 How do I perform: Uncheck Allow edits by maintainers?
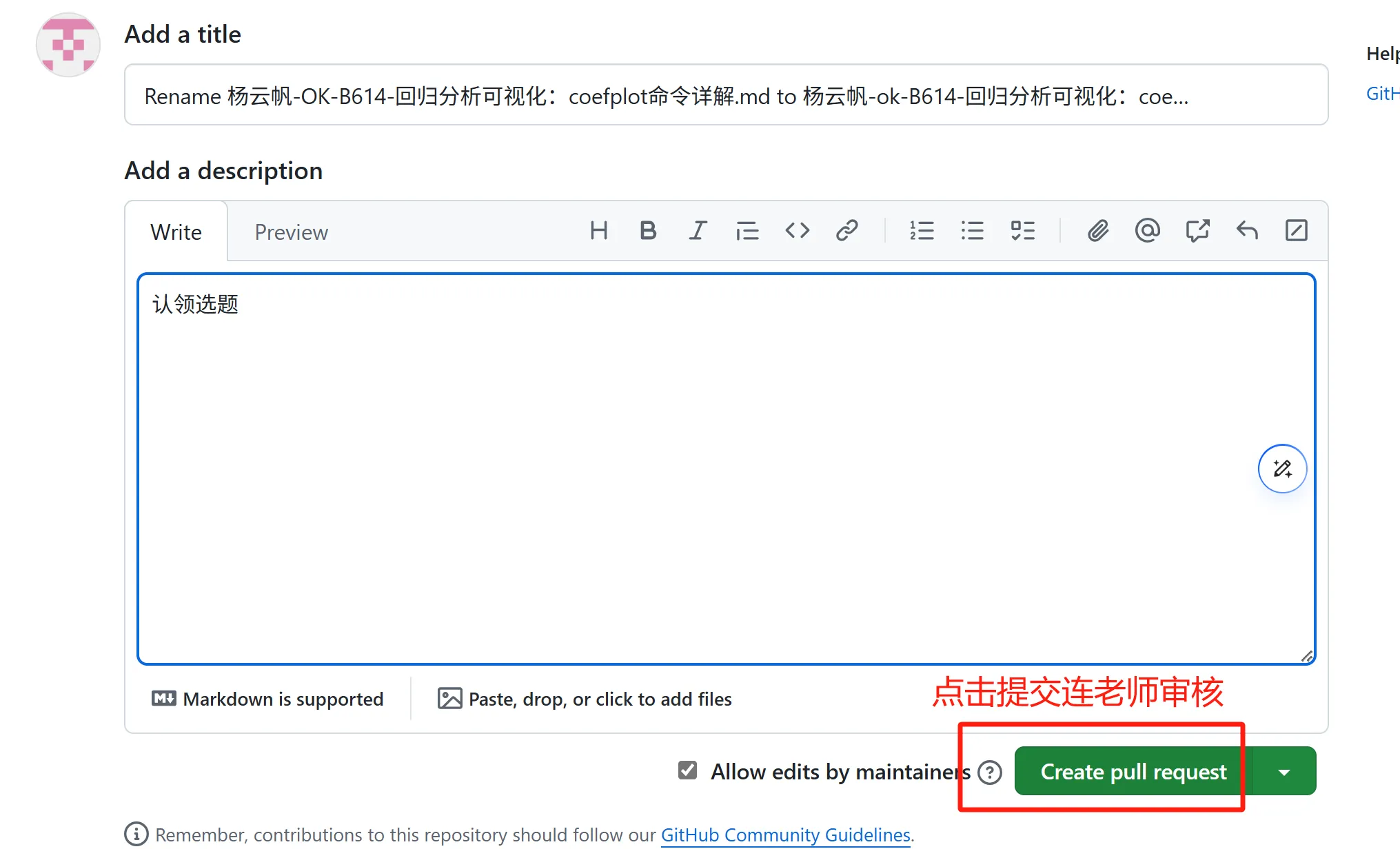point(687,770)
